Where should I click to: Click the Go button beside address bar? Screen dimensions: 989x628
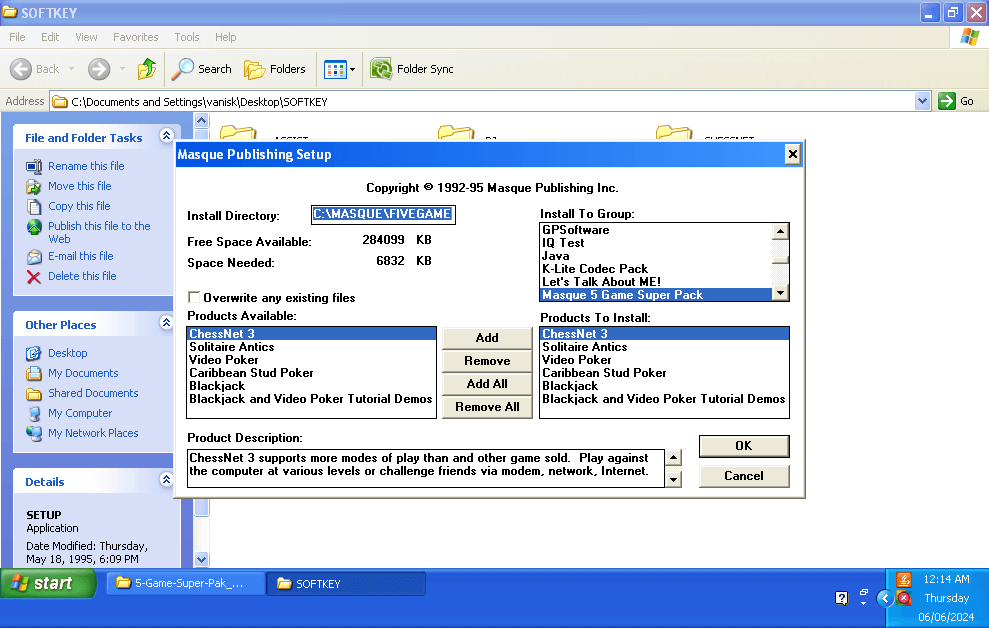(x=956, y=101)
